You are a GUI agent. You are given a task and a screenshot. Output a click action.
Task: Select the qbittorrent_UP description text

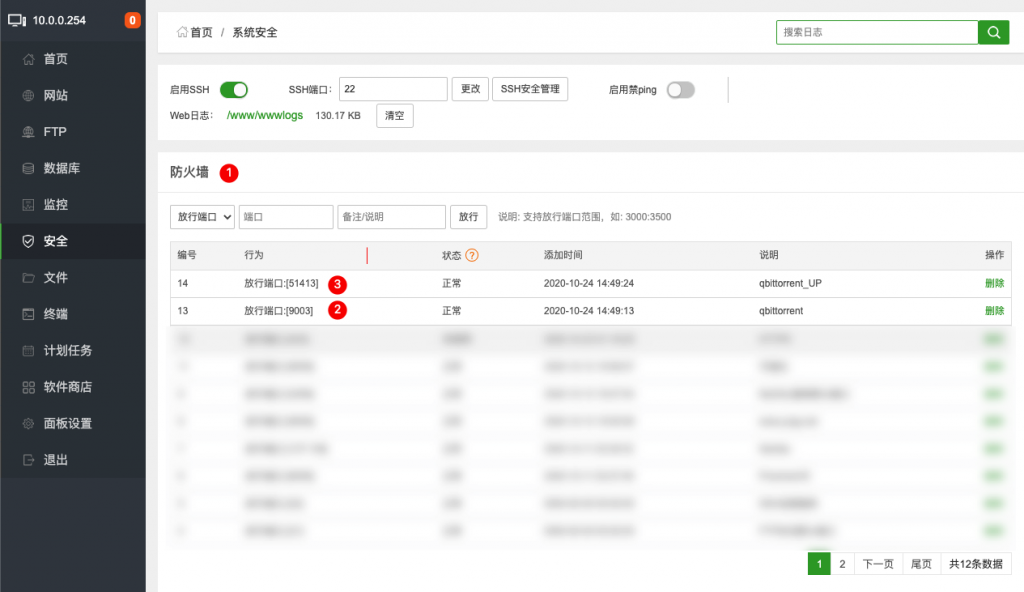790,284
